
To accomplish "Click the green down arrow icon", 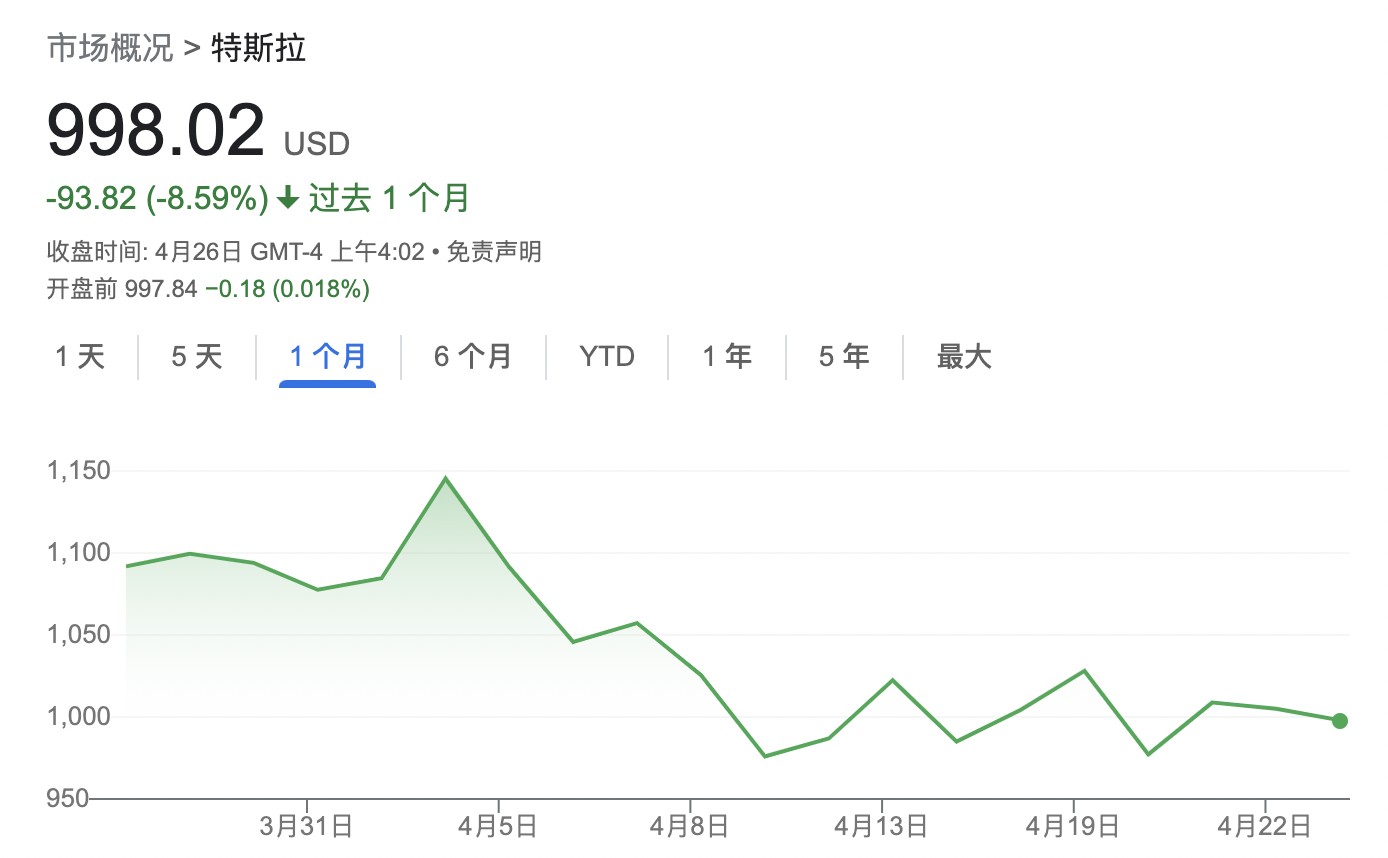I will tap(288, 199).
